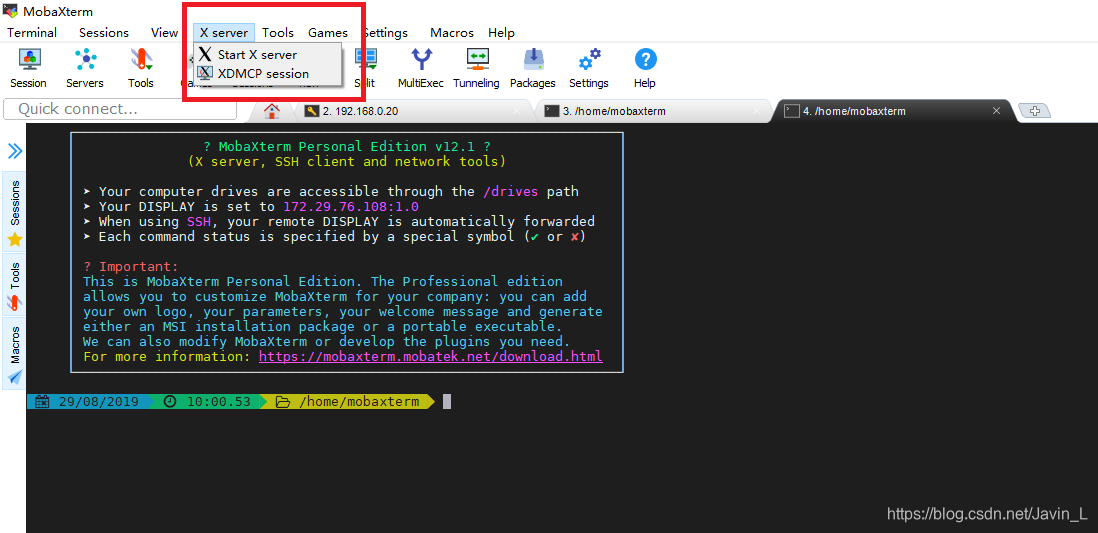Click the /drives path text
The height and width of the screenshot is (533, 1098).
coord(510,192)
